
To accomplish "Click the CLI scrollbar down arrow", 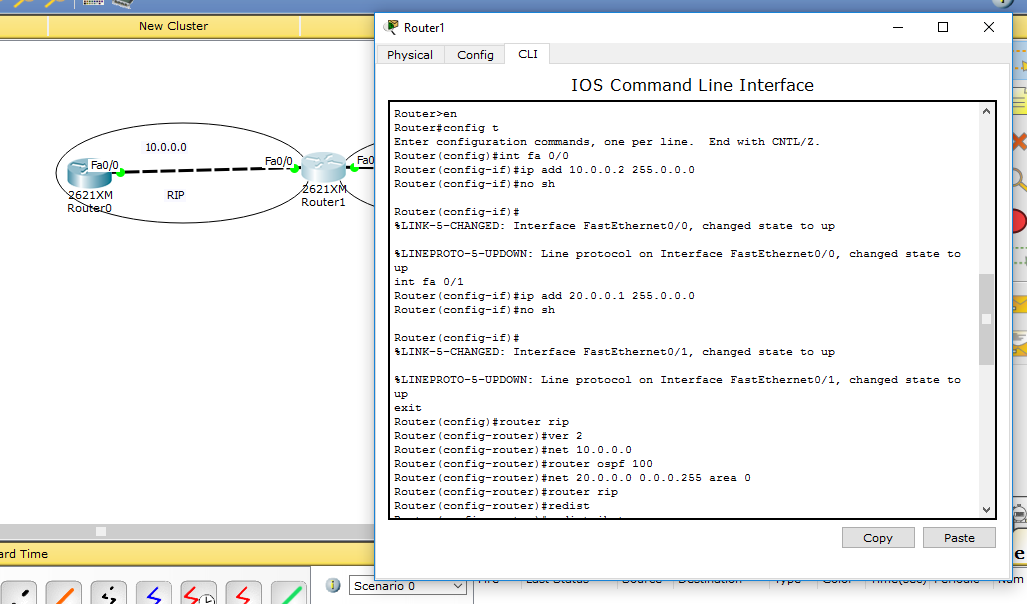I will click(986, 509).
